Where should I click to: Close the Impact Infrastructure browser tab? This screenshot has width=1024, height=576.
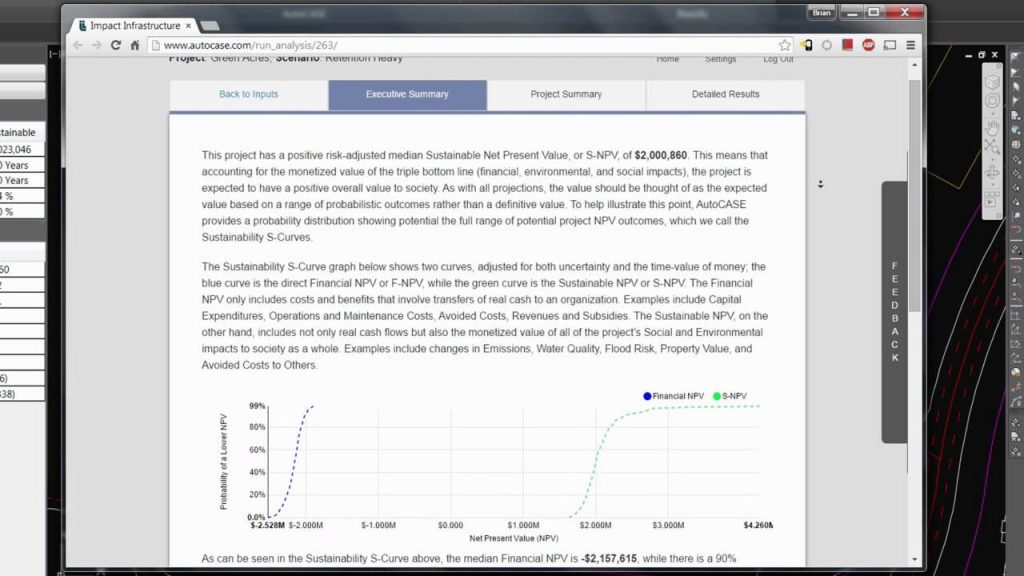tap(188, 25)
